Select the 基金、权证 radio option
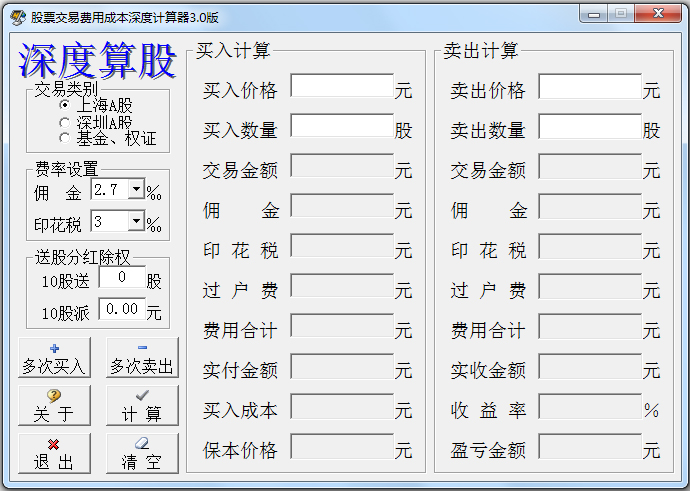Image resolution: width=690 pixels, height=491 pixels. tap(65, 138)
